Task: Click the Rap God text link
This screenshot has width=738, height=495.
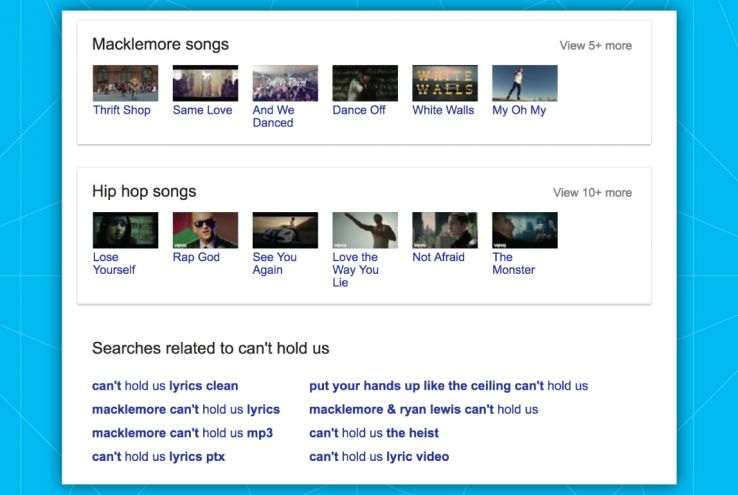Action: point(196,257)
